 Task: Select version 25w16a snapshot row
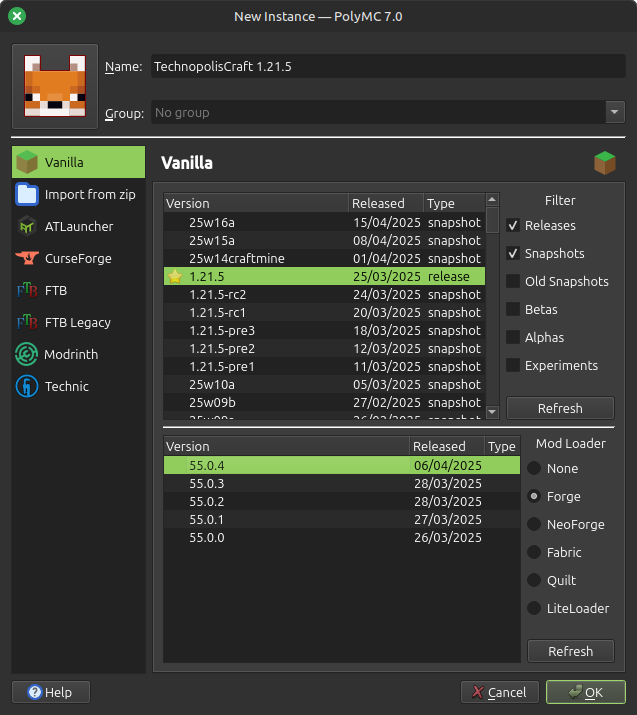point(324,222)
